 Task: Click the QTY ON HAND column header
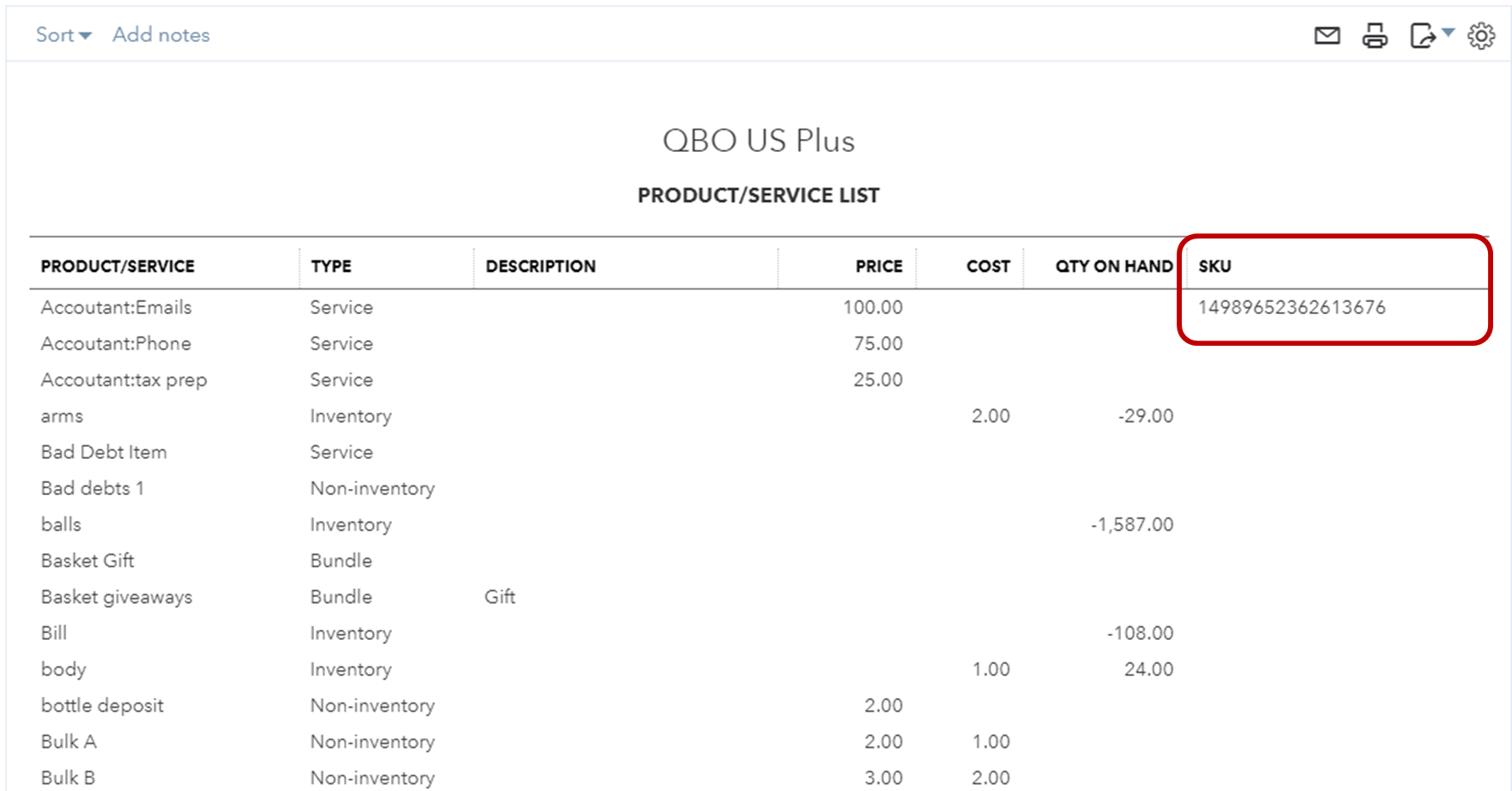1113,266
